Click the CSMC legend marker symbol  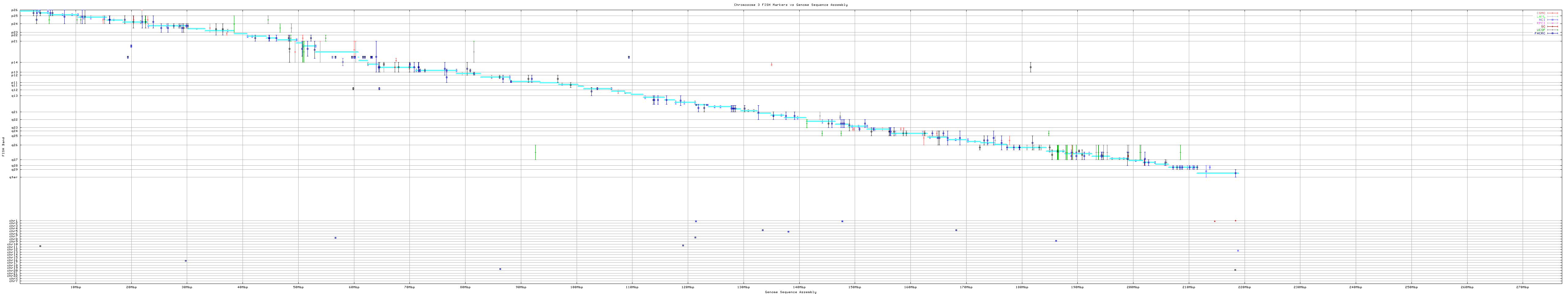(x=1552, y=13)
